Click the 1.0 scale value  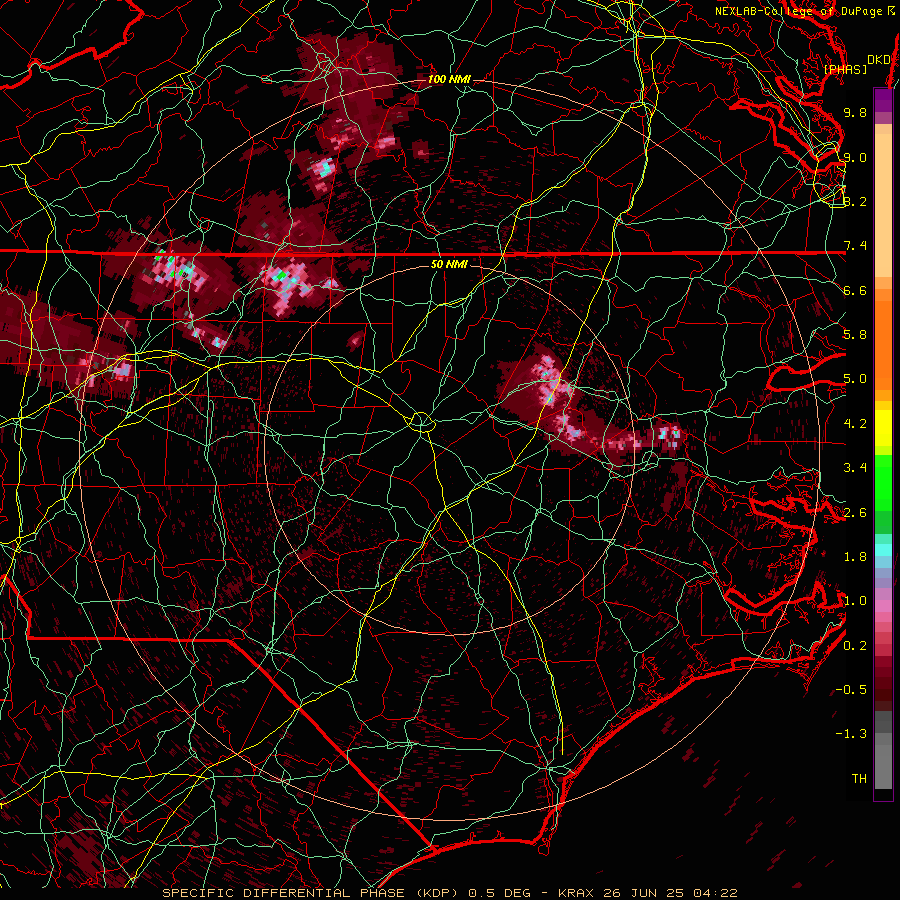pos(855,601)
